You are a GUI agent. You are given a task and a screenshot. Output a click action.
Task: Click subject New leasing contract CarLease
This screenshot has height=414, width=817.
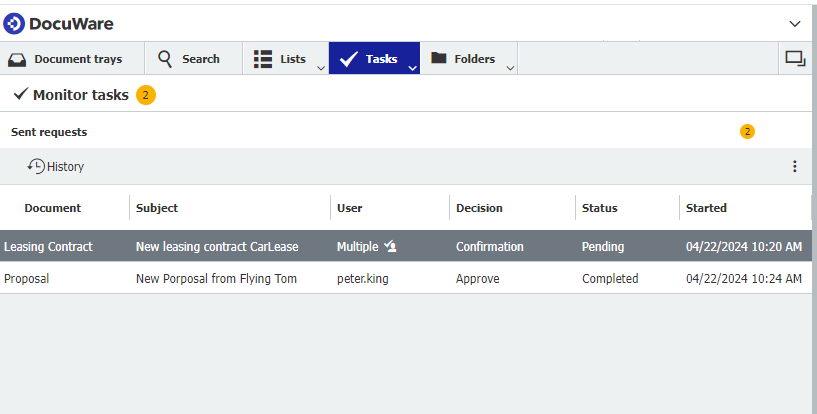pyautogui.click(x=217, y=247)
